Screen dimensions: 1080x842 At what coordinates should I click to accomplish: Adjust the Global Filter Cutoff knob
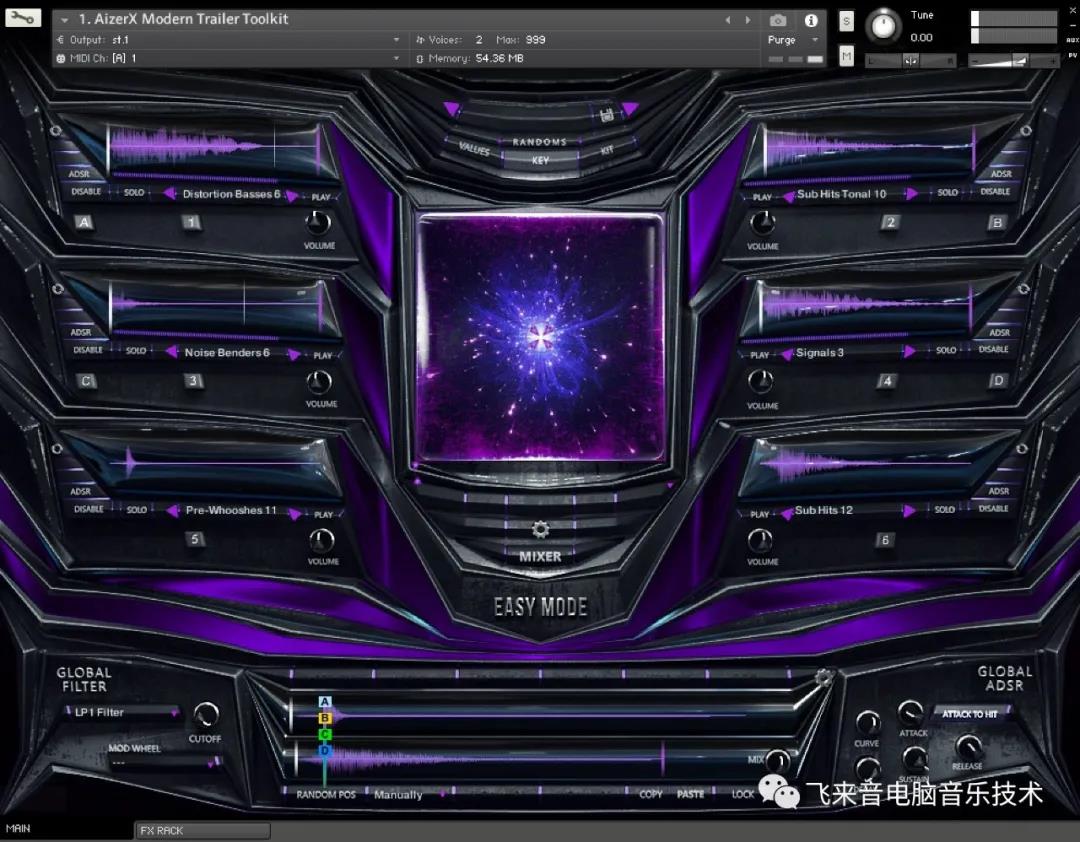tap(205, 715)
